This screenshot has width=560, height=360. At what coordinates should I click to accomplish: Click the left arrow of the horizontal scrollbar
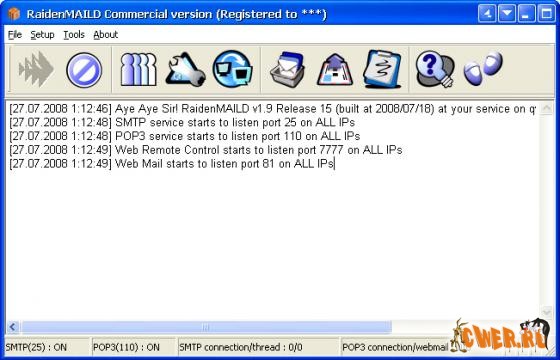pos(13,327)
